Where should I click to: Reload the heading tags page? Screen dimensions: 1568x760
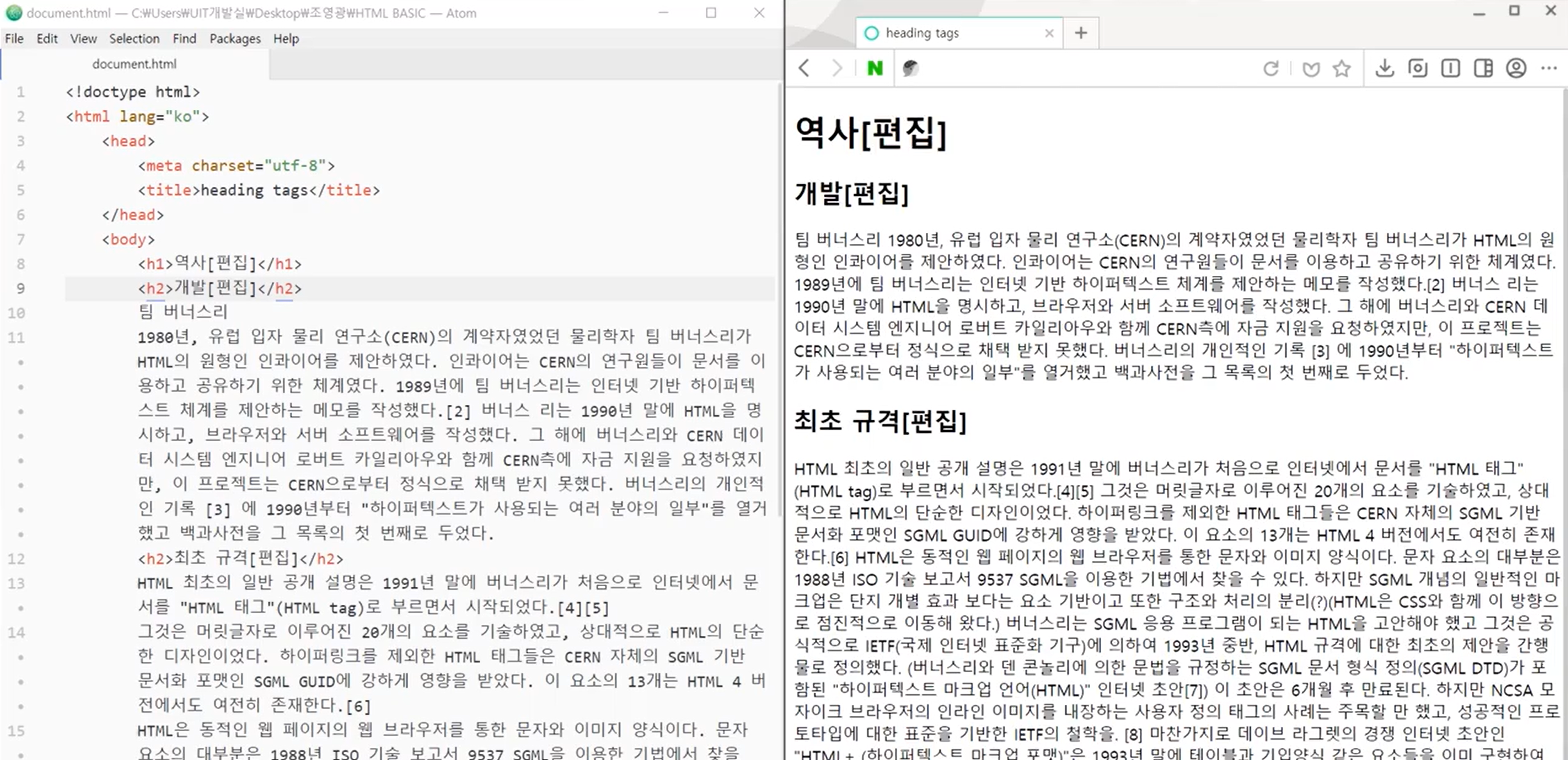[x=1271, y=68]
